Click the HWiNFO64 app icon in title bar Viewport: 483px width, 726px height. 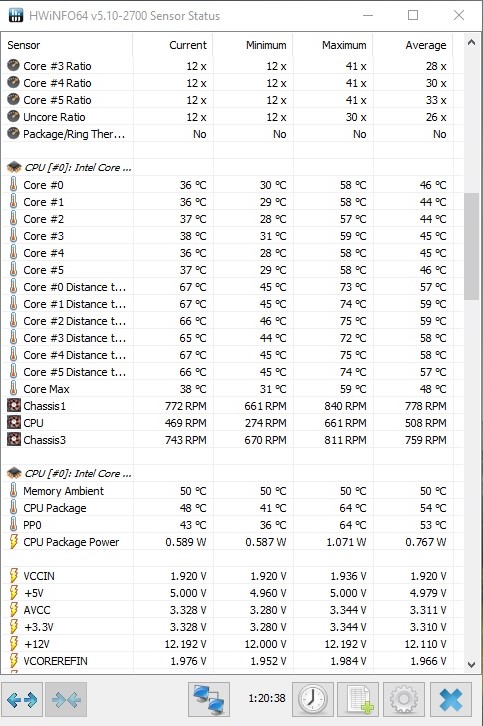click(15, 15)
